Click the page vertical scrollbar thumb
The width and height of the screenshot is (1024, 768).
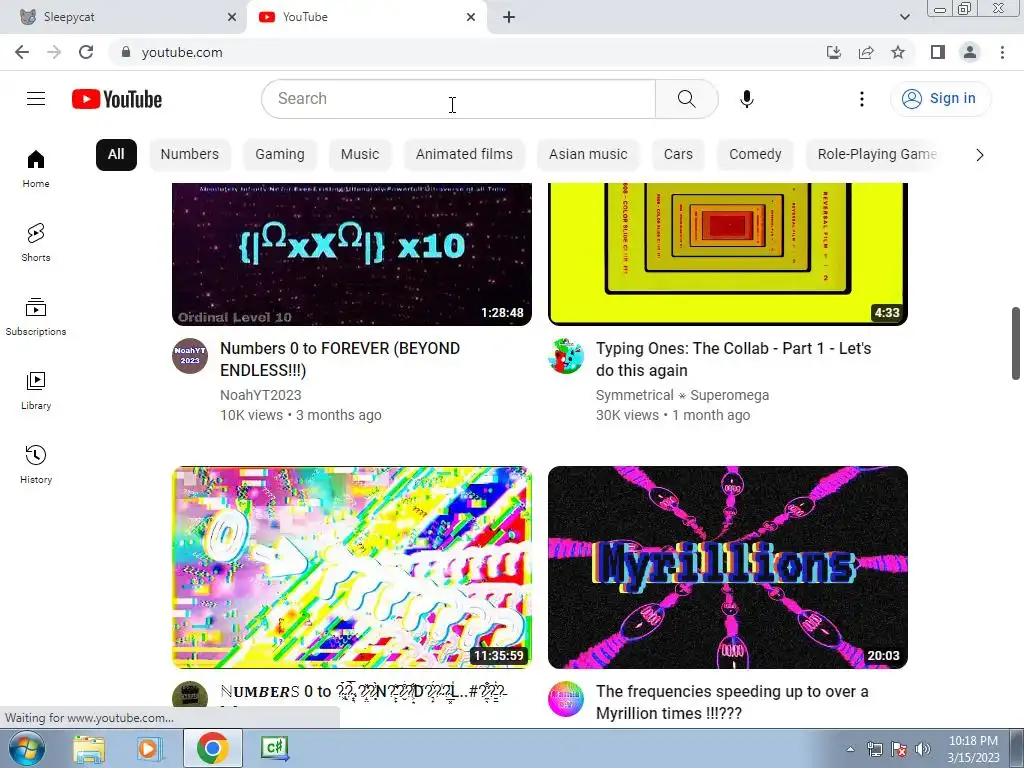click(x=1016, y=343)
